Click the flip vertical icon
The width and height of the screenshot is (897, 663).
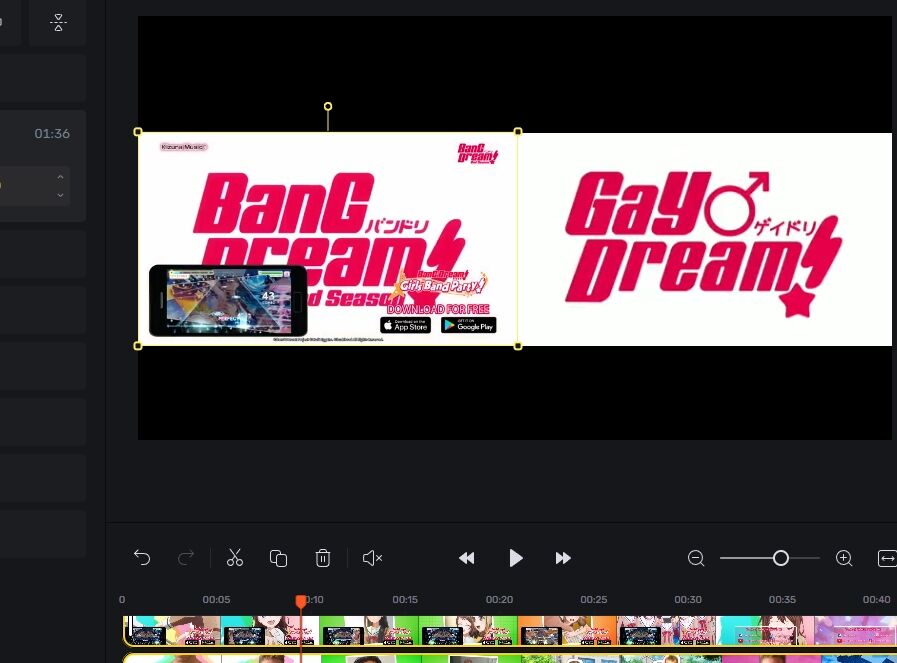[58, 23]
